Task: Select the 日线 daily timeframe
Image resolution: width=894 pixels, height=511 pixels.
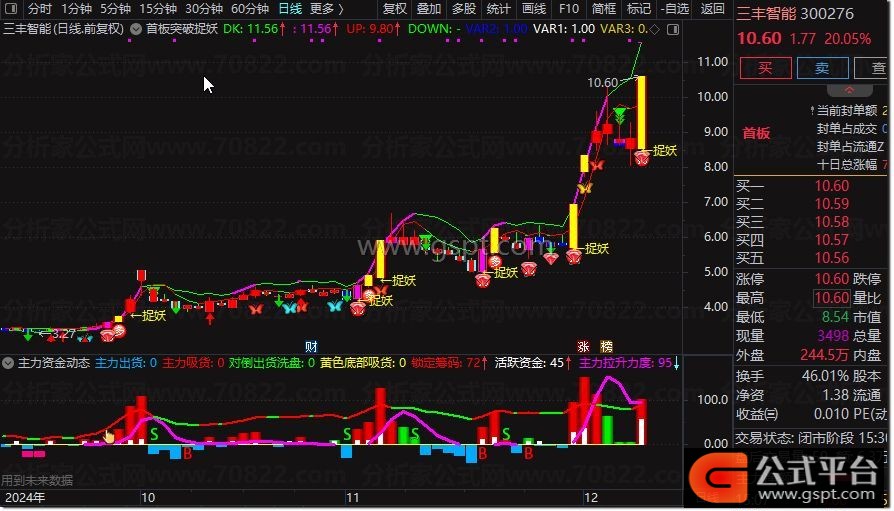Action: pyautogui.click(x=290, y=9)
